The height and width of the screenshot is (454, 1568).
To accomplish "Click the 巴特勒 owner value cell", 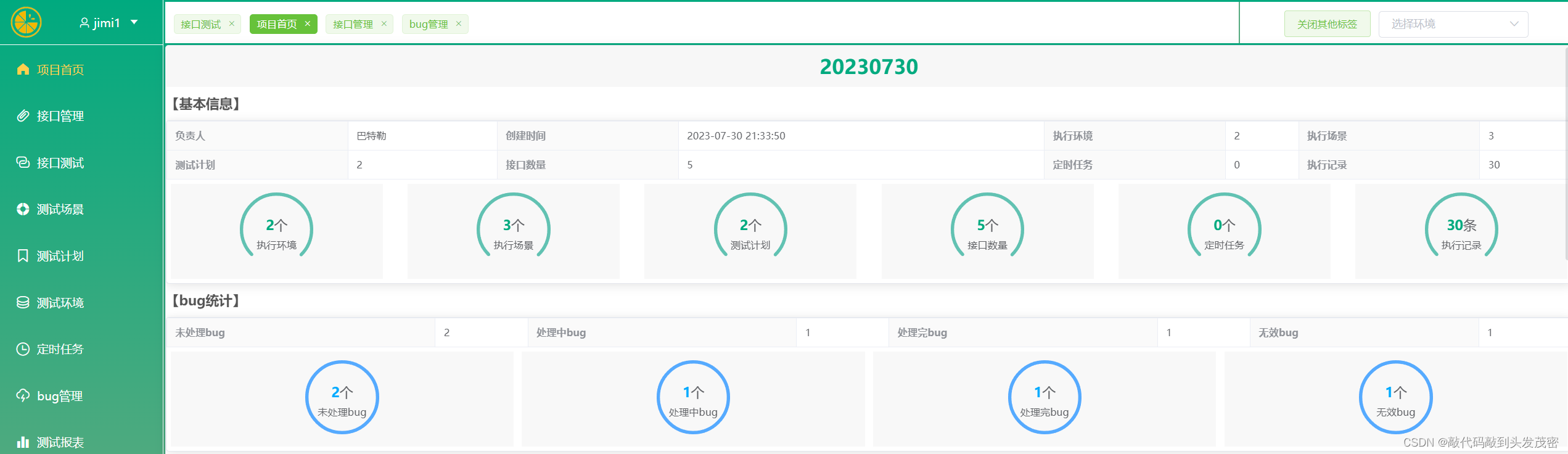I will click(422, 136).
